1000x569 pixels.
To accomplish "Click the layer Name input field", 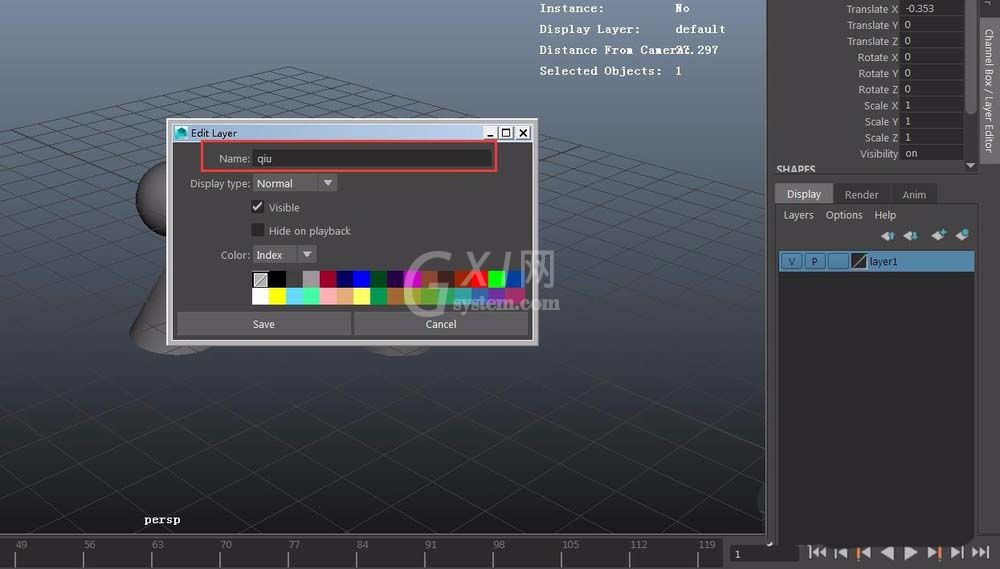I will click(372, 158).
